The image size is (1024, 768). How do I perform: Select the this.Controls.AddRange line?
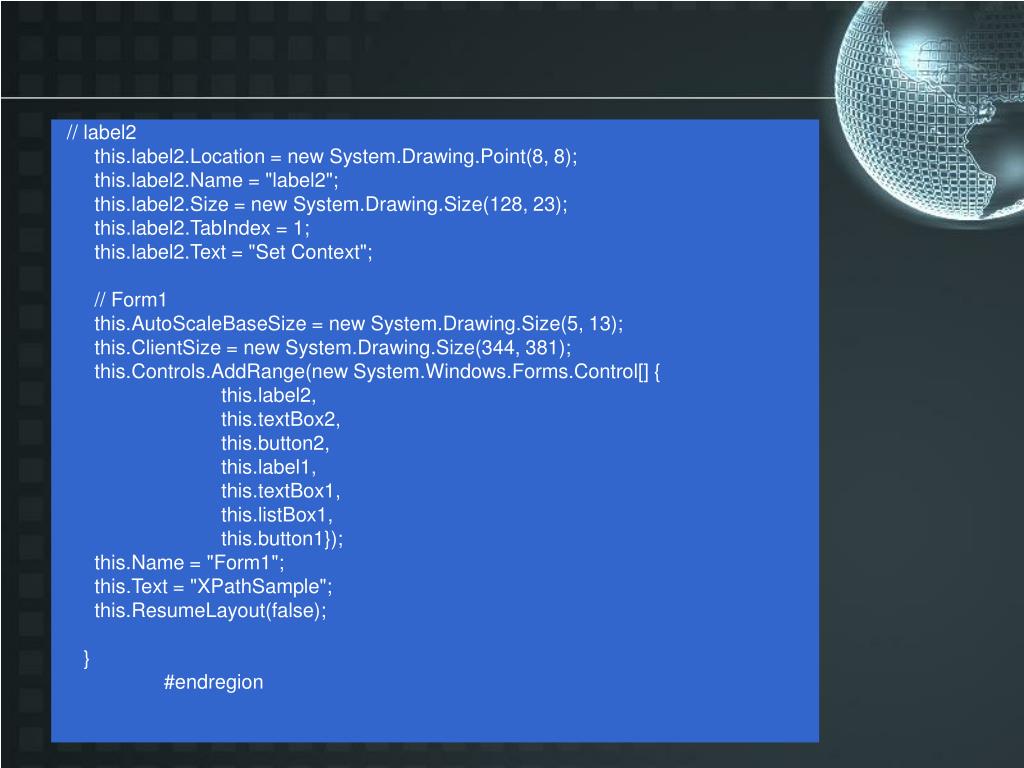point(377,372)
